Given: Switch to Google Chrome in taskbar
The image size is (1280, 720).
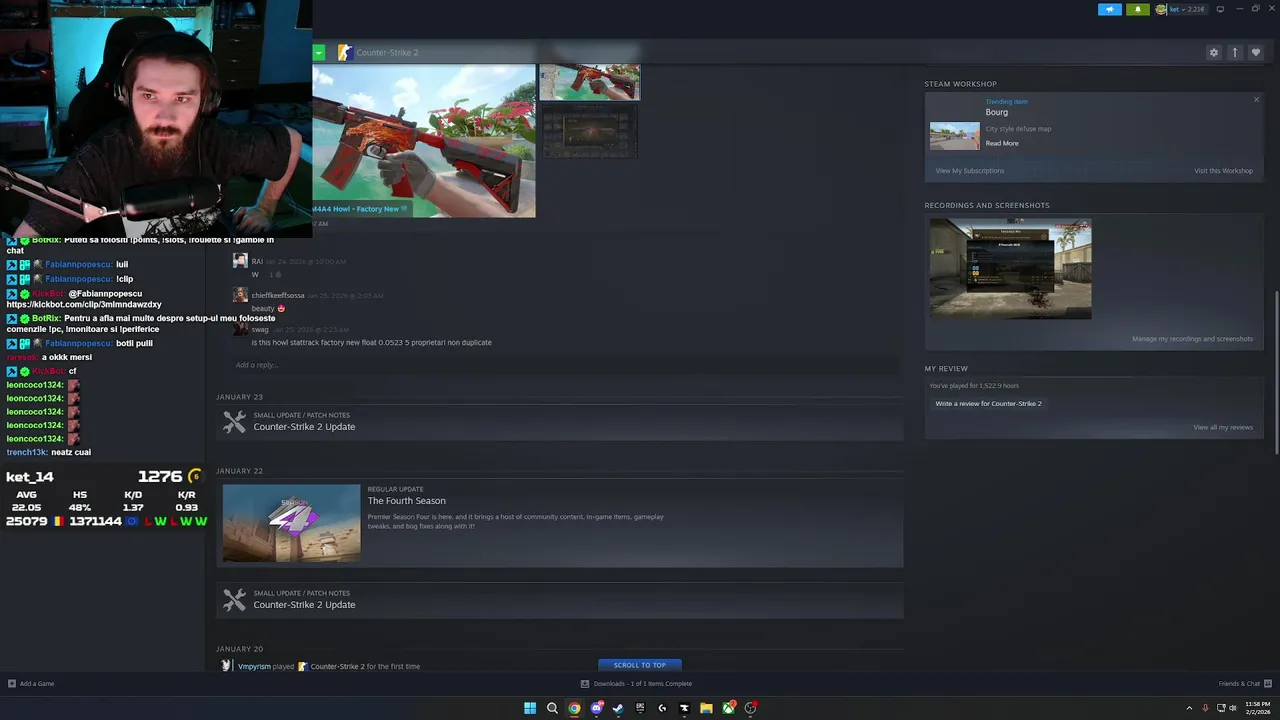Looking at the screenshot, I should (574, 708).
